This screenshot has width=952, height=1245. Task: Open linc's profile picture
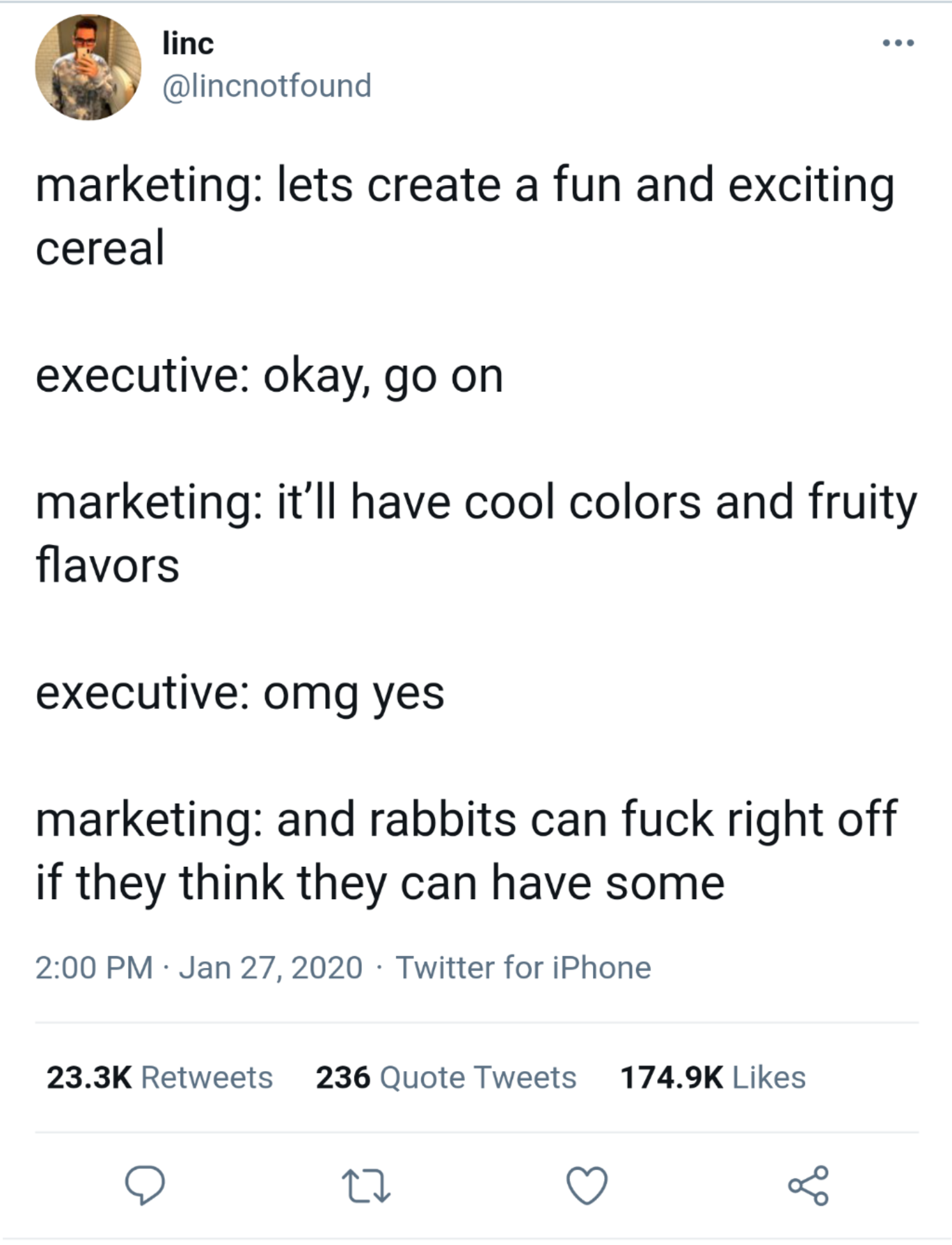point(88,67)
